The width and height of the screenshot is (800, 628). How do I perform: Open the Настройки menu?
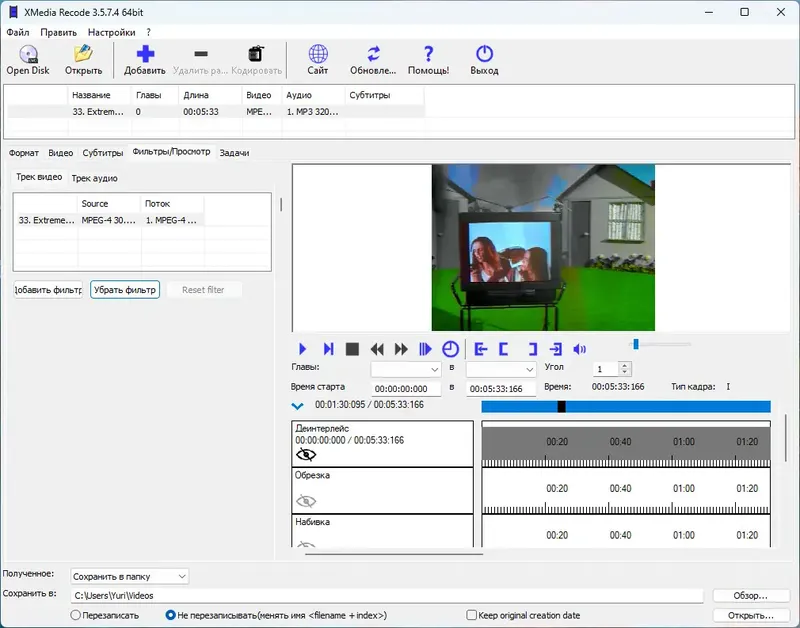111,32
